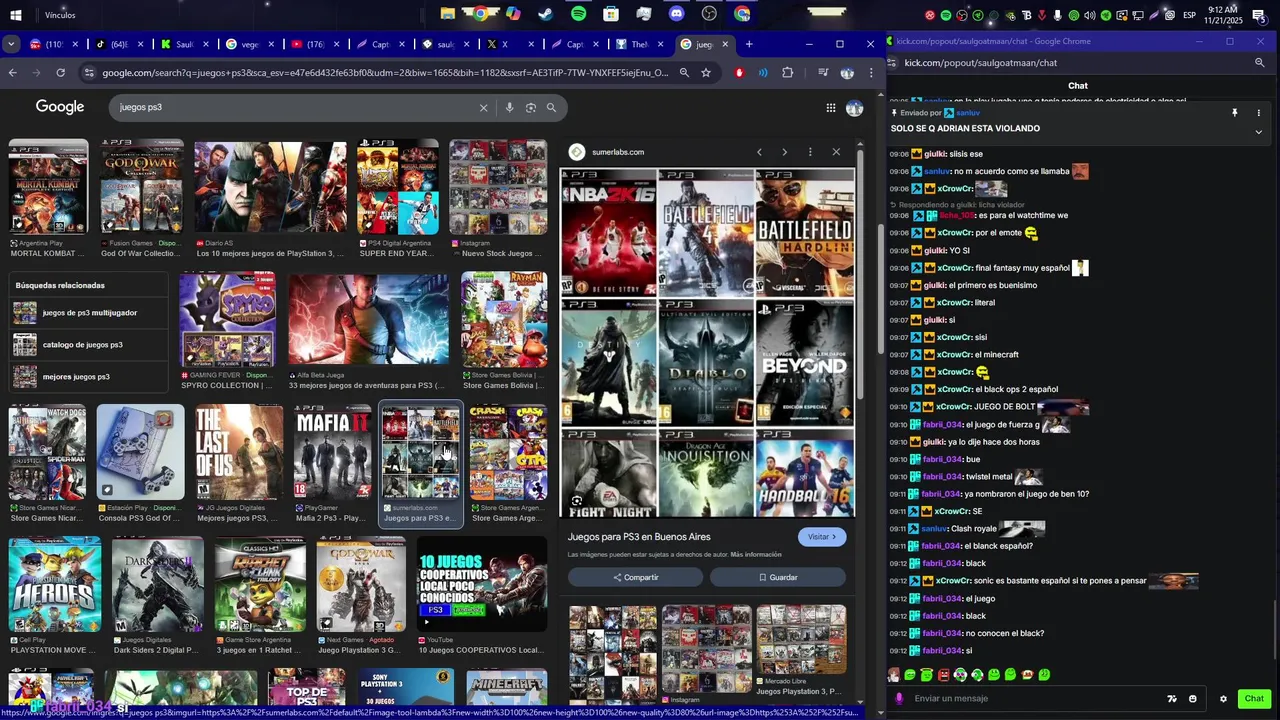Image resolution: width=1280 pixels, height=720 pixels.
Task: Search by voice in Google search box
Action: 509,108
